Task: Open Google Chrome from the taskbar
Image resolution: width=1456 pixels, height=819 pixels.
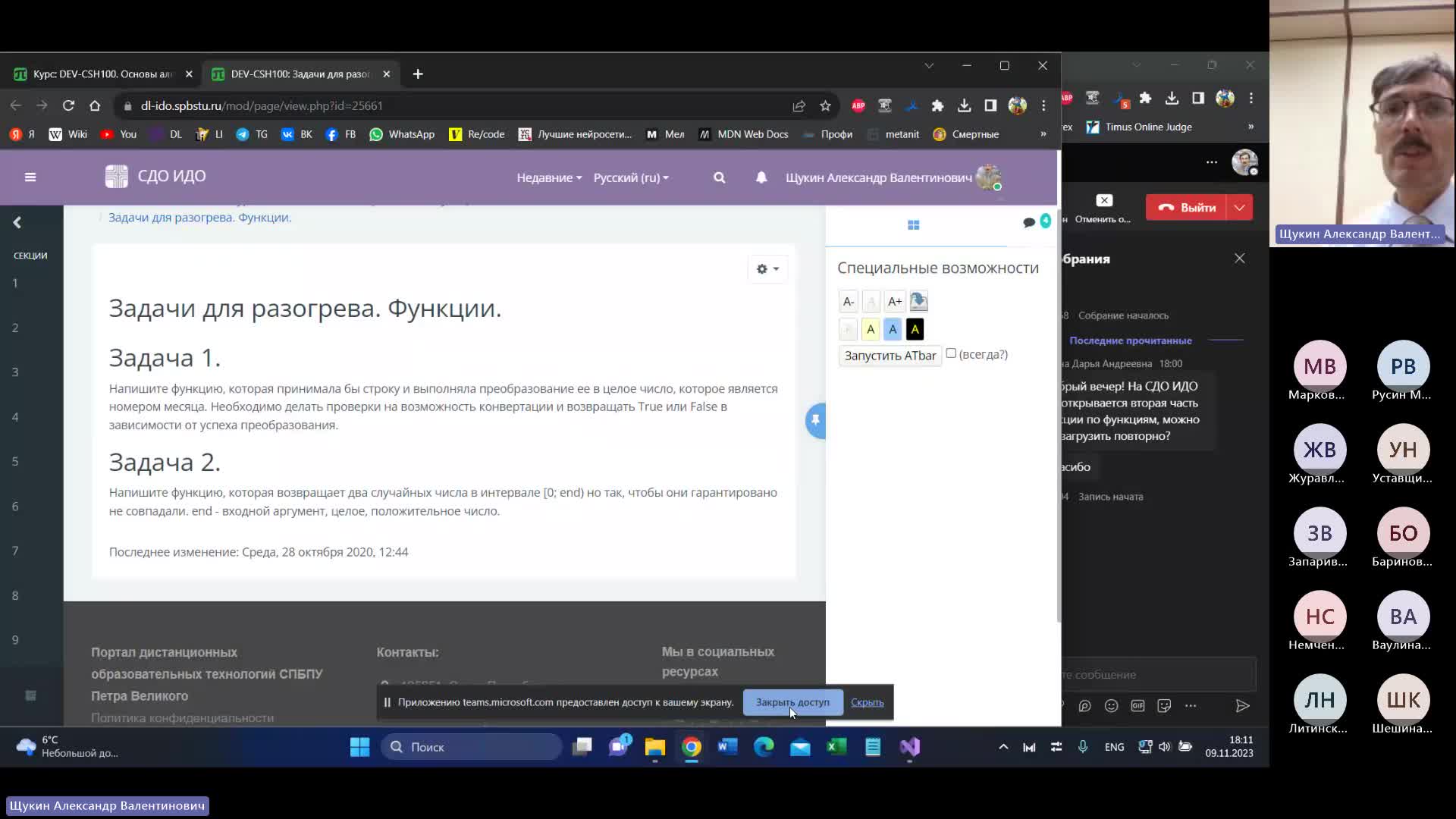Action: [692, 747]
